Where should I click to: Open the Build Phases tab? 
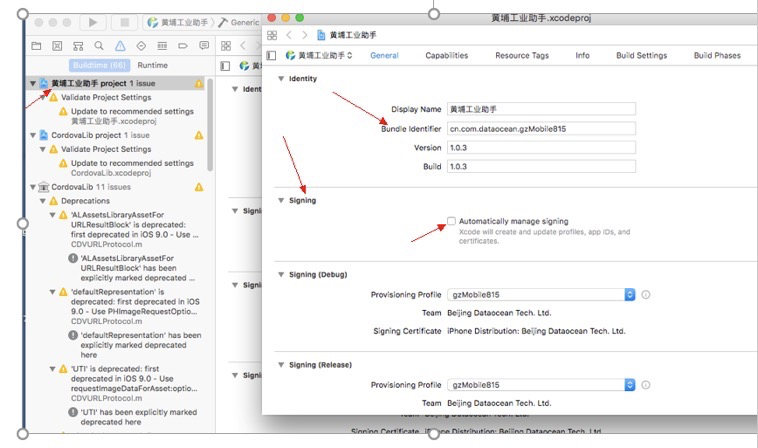(x=717, y=56)
